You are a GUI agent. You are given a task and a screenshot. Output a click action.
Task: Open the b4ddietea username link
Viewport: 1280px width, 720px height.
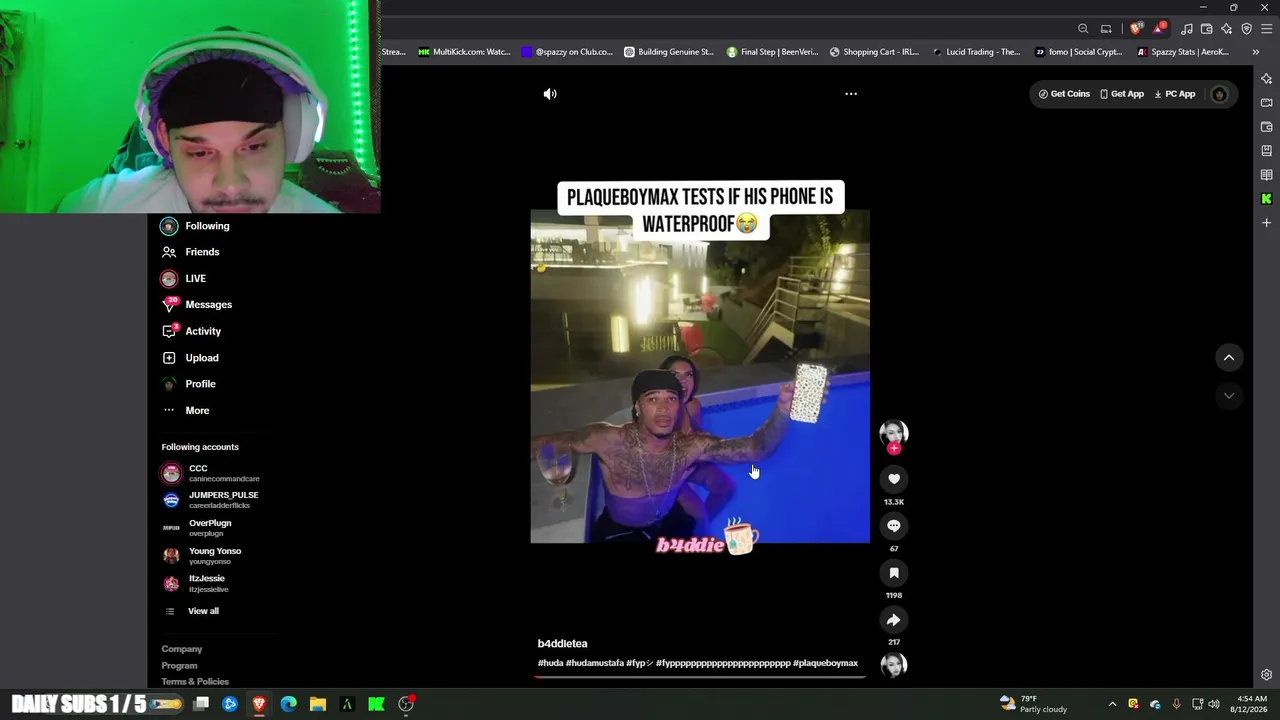coord(562,644)
